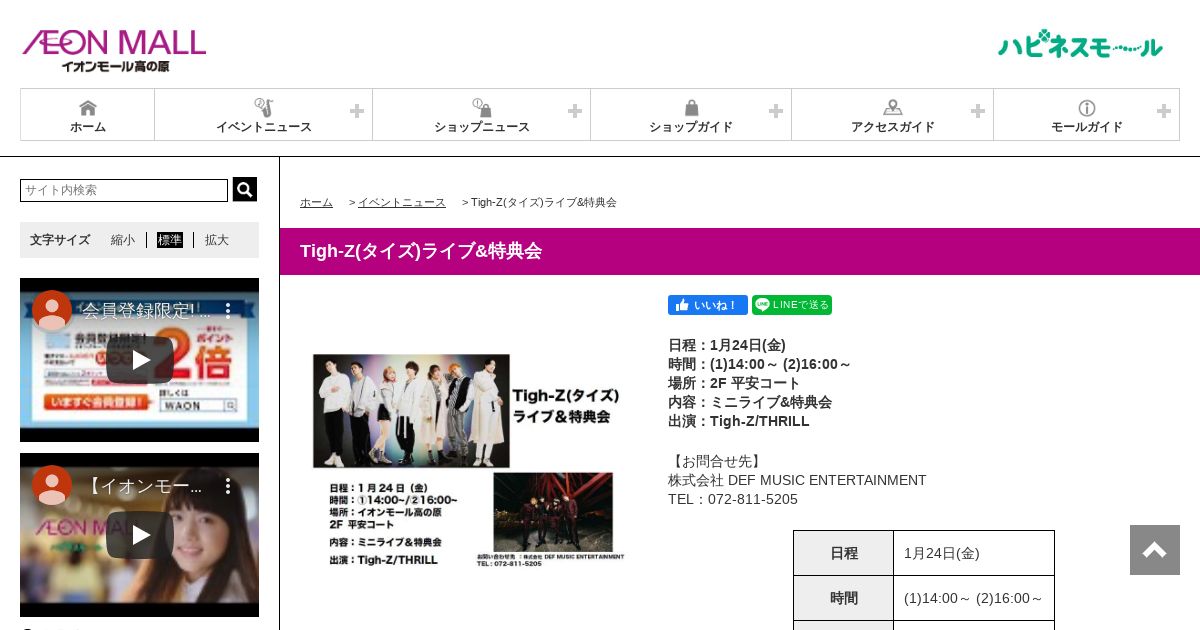This screenshot has height=630, width=1200.
Task: Click table cell (1)14:00～ (2)16:00～
Action: 974,598
